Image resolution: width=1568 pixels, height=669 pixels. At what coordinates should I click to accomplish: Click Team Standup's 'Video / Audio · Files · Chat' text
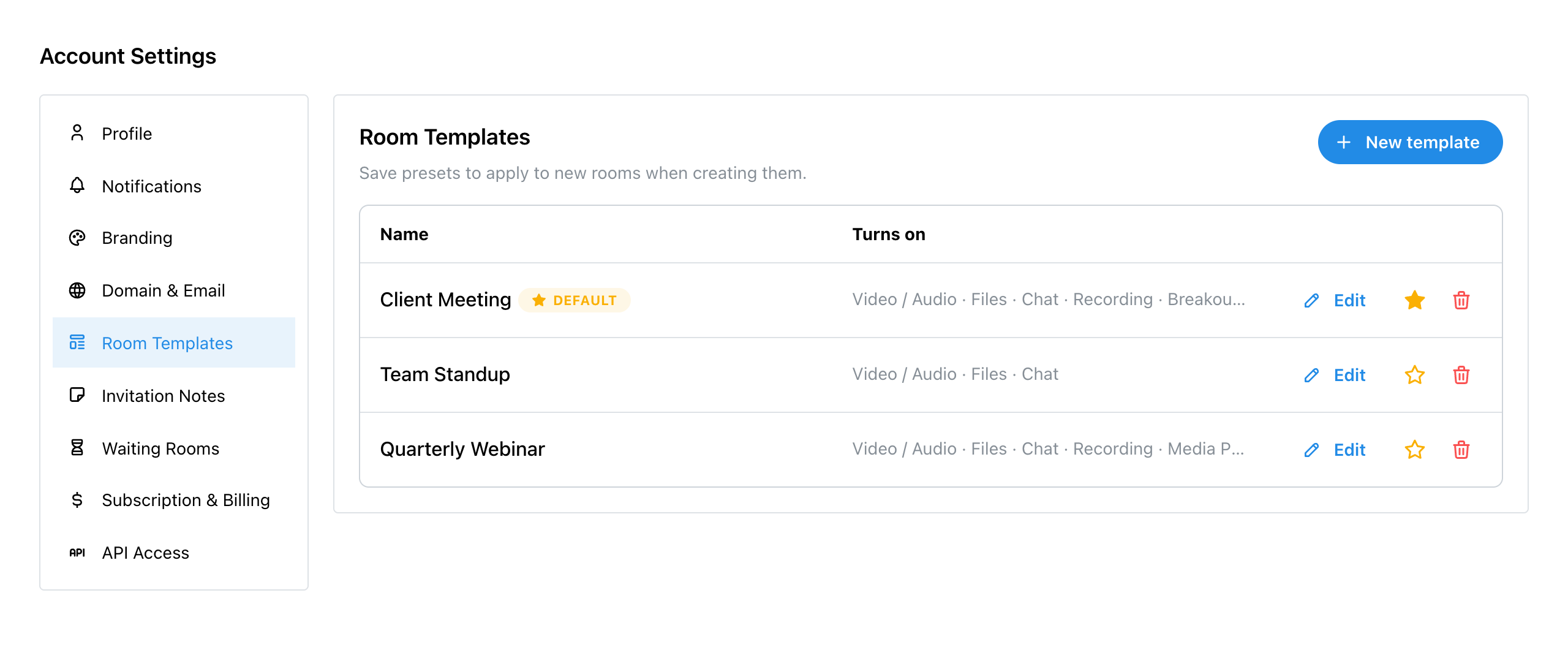click(955, 374)
